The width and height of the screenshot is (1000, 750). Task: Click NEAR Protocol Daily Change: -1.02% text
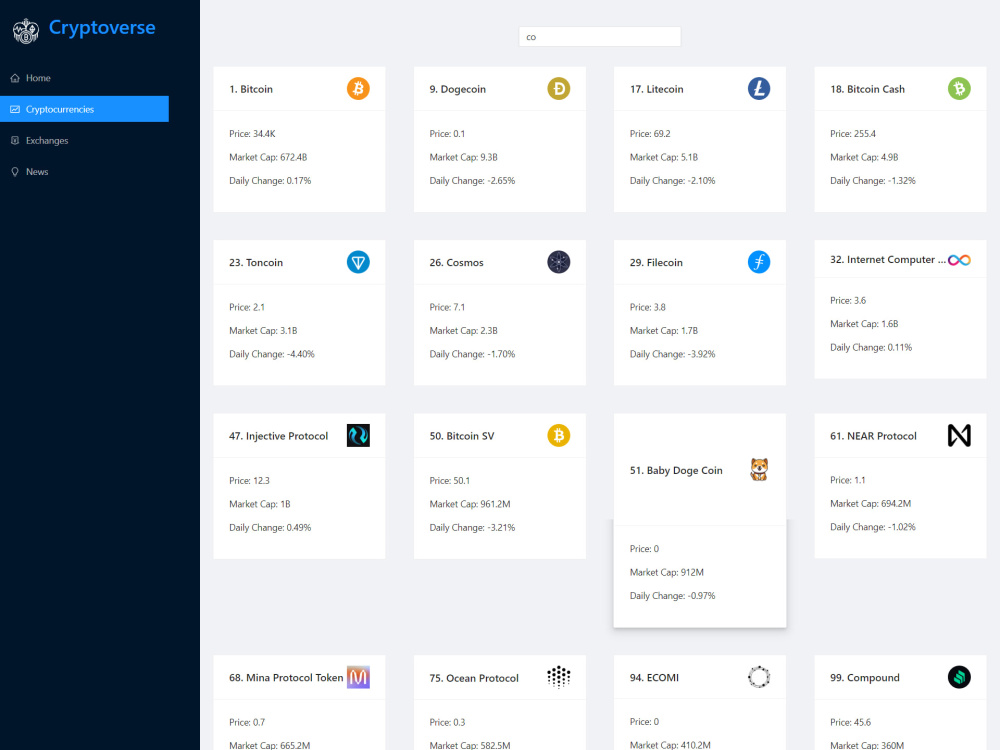click(x=872, y=527)
